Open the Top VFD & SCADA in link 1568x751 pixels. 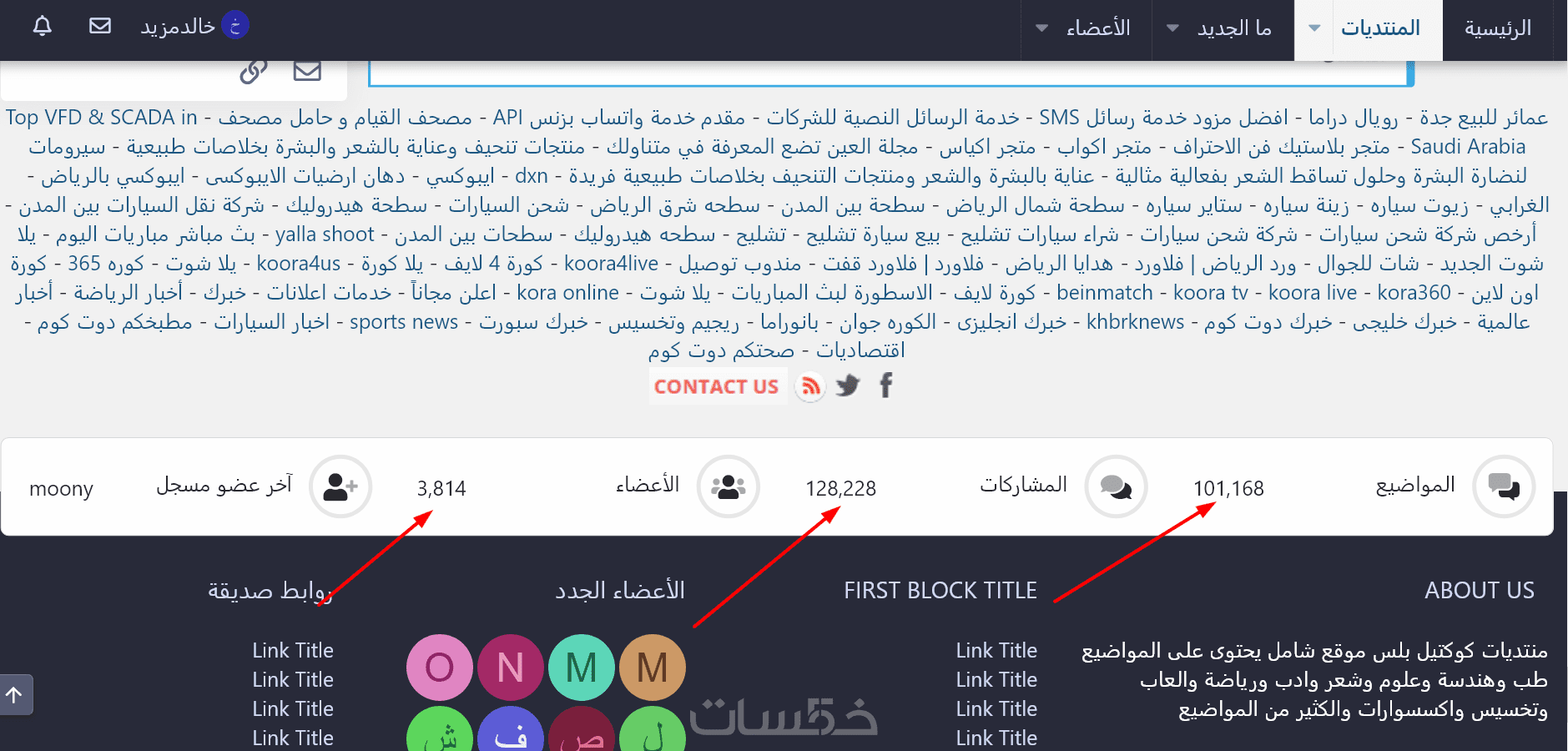pos(102,118)
